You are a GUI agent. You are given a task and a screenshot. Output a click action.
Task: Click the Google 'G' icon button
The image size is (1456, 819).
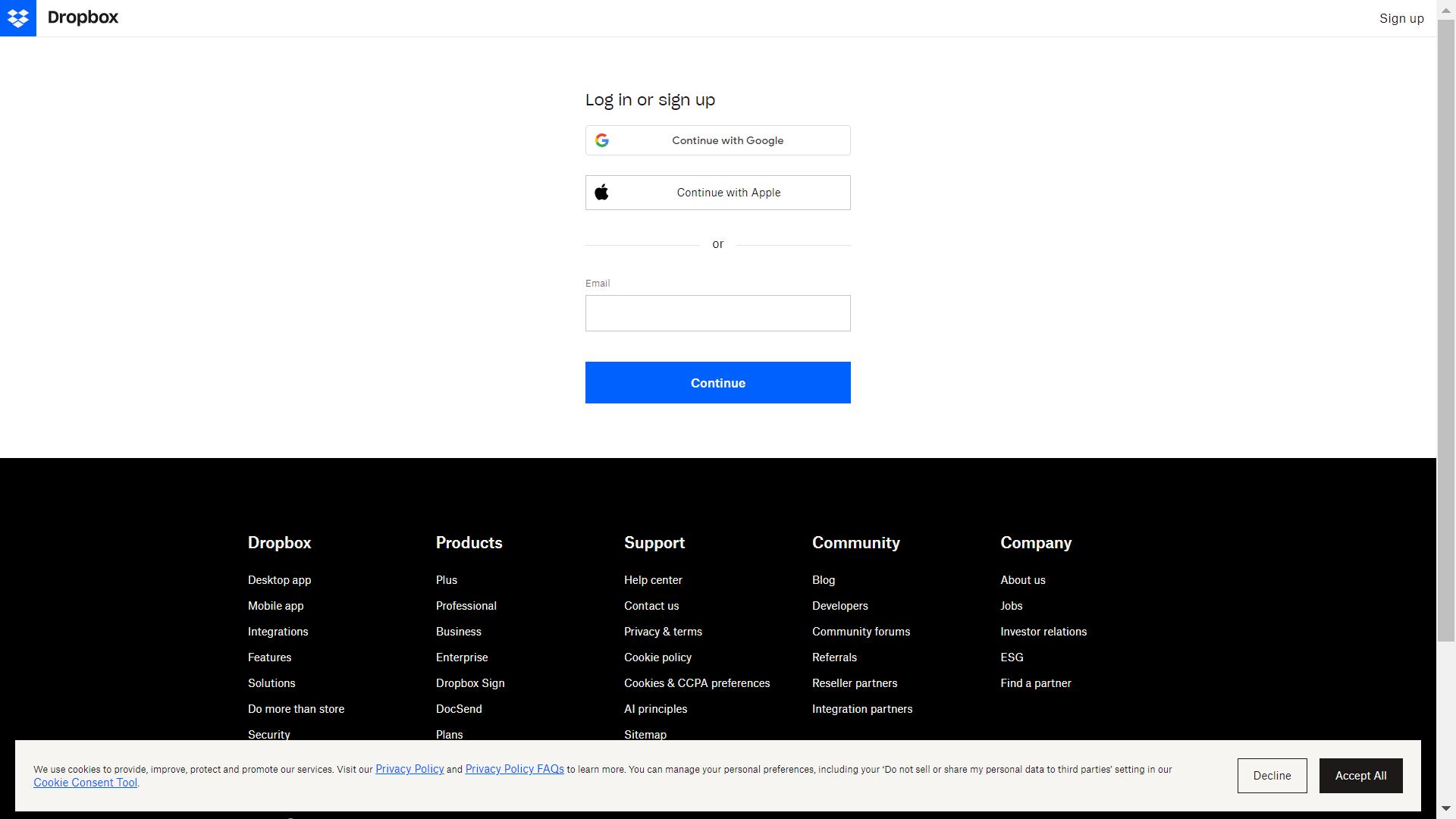[601, 140]
